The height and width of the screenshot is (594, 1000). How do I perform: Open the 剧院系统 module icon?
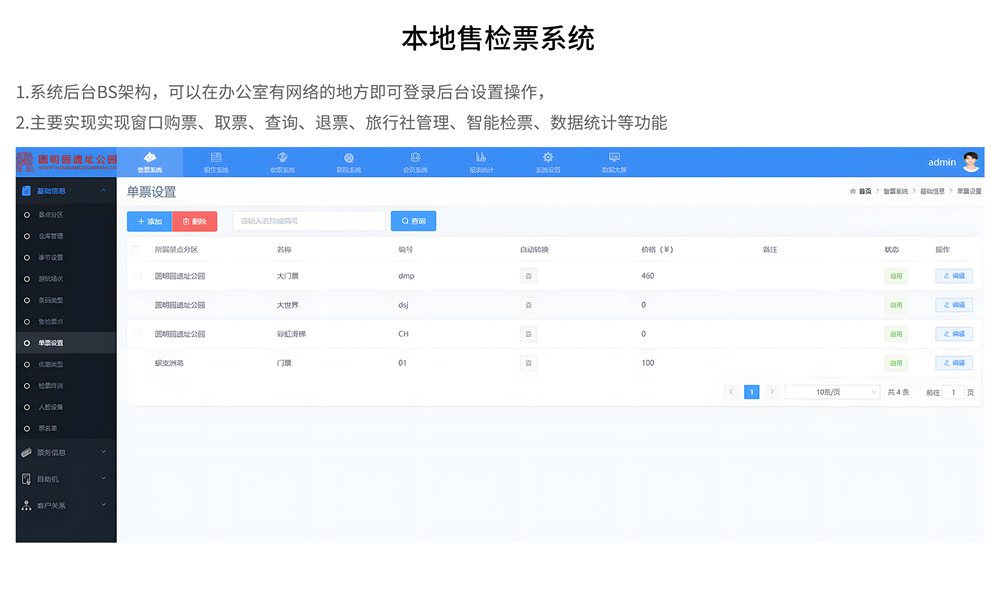tap(349, 157)
